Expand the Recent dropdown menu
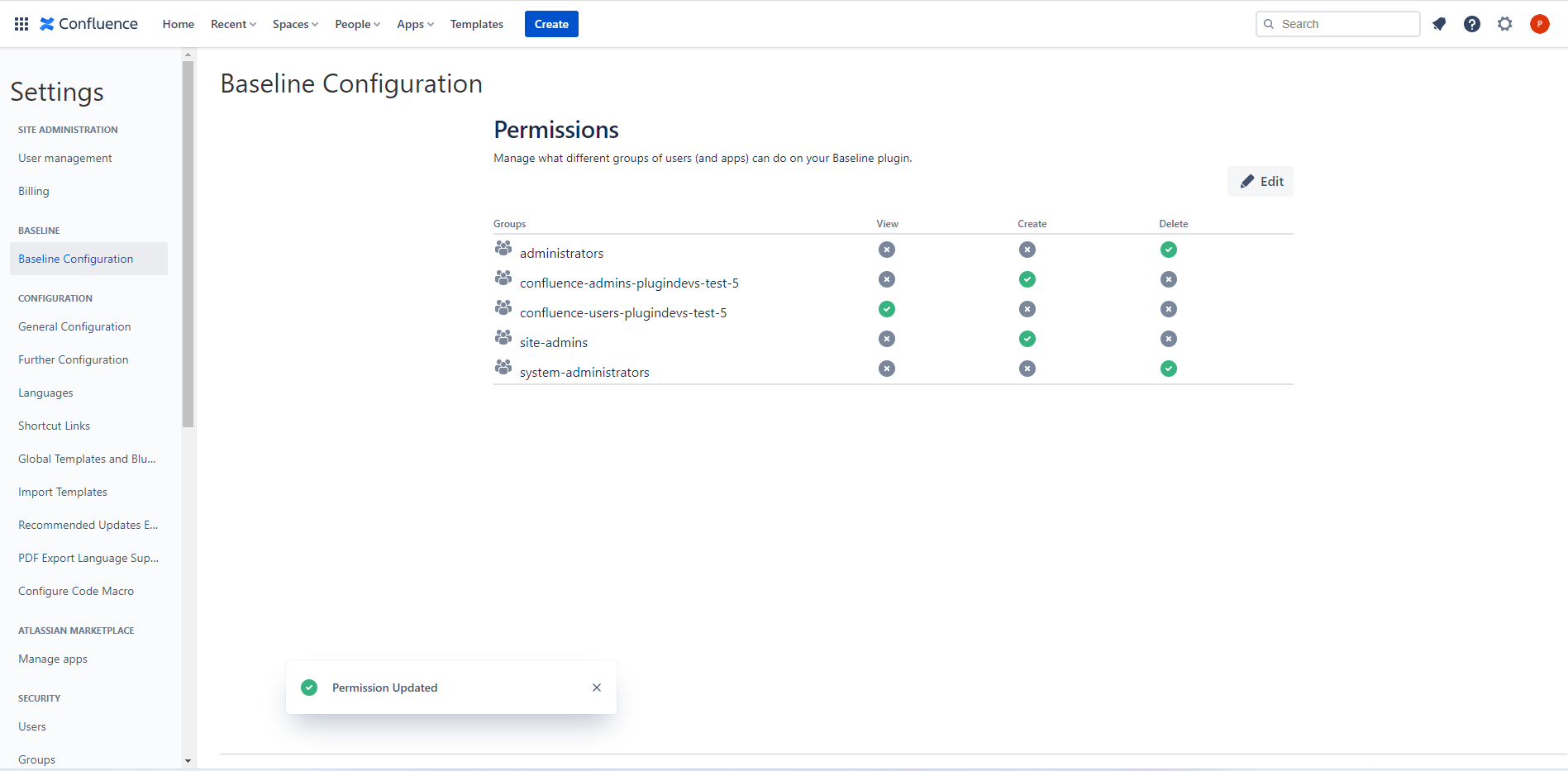The height and width of the screenshot is (771, 1568). (233, 24)
